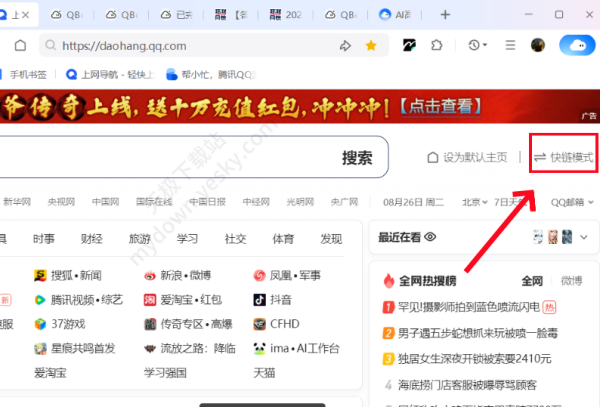600x407 pixels.
Task: Expand the history clock dropdown
Action: coord(478,46)
